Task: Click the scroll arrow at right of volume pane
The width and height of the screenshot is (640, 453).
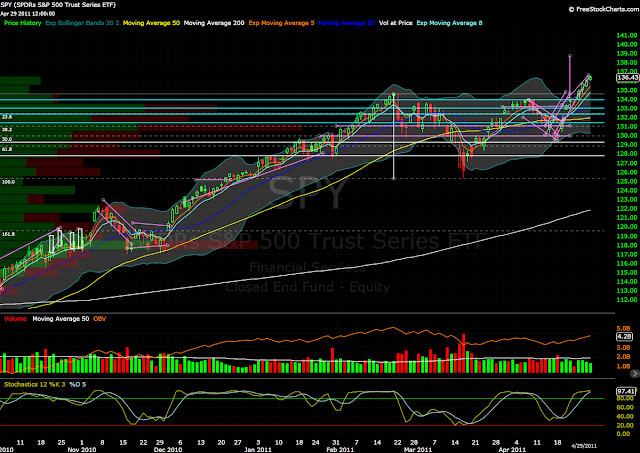Action: (x=635, y=373)
